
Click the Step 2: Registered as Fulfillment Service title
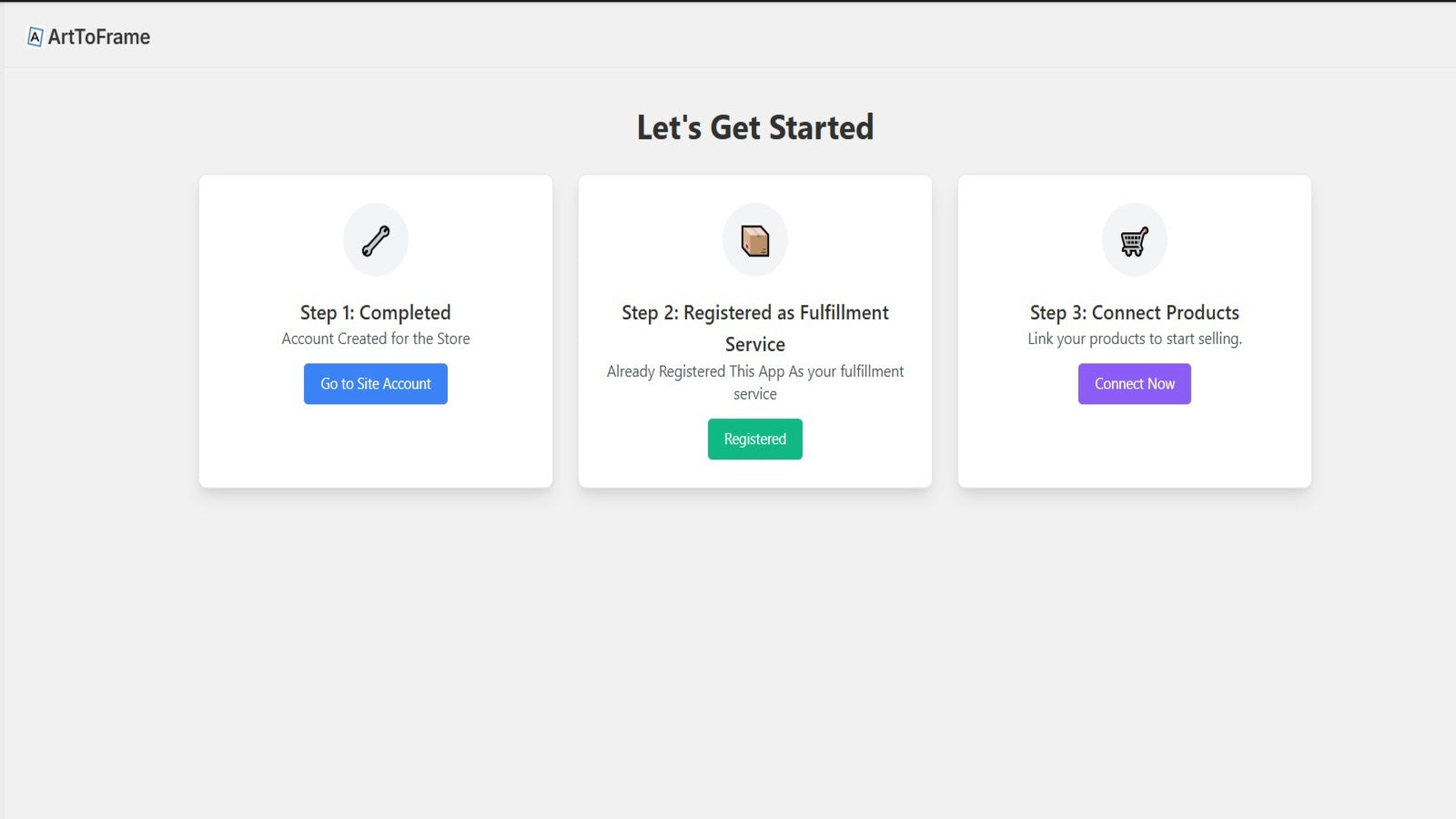point(755,329)
